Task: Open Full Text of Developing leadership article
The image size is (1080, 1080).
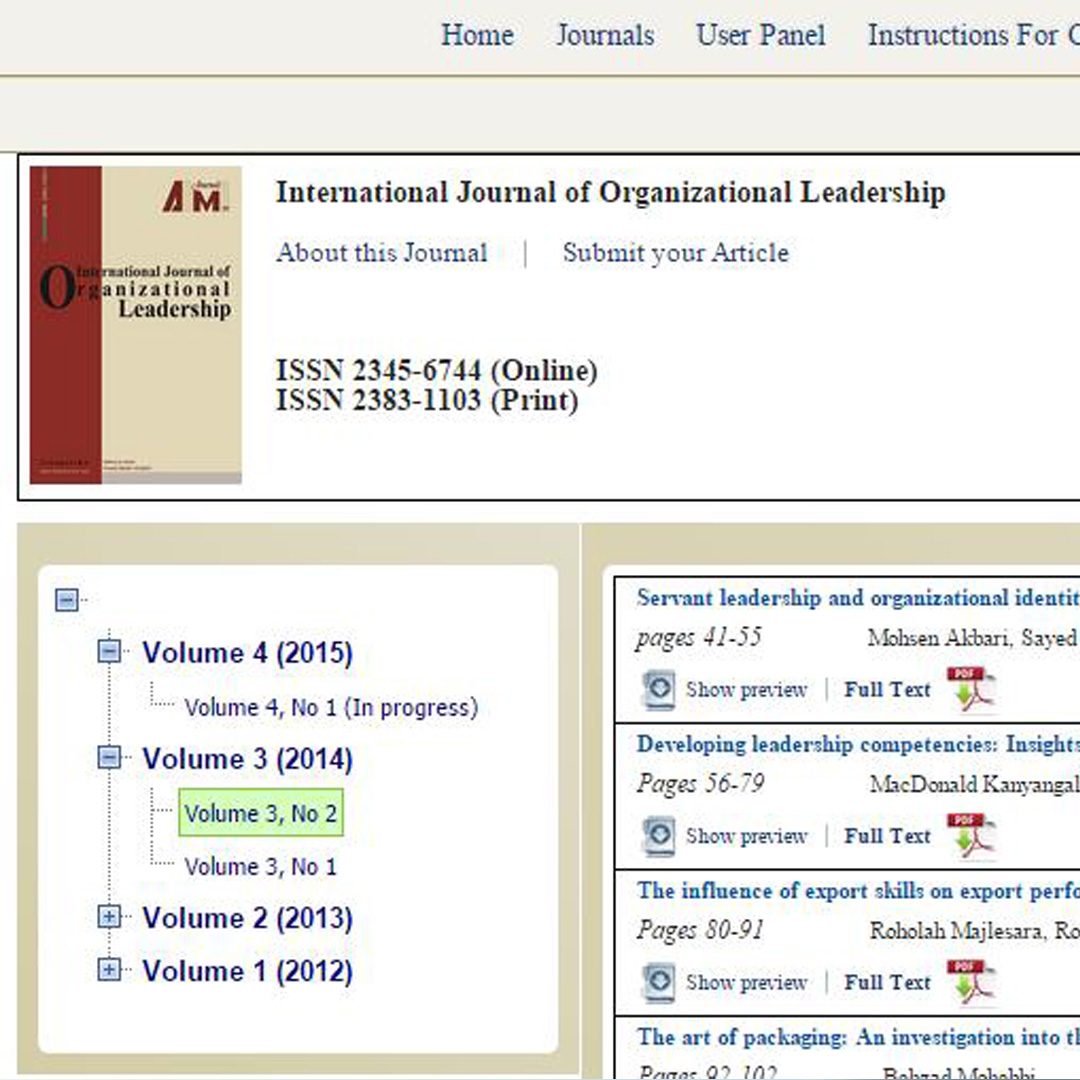Action: (887, 836)
